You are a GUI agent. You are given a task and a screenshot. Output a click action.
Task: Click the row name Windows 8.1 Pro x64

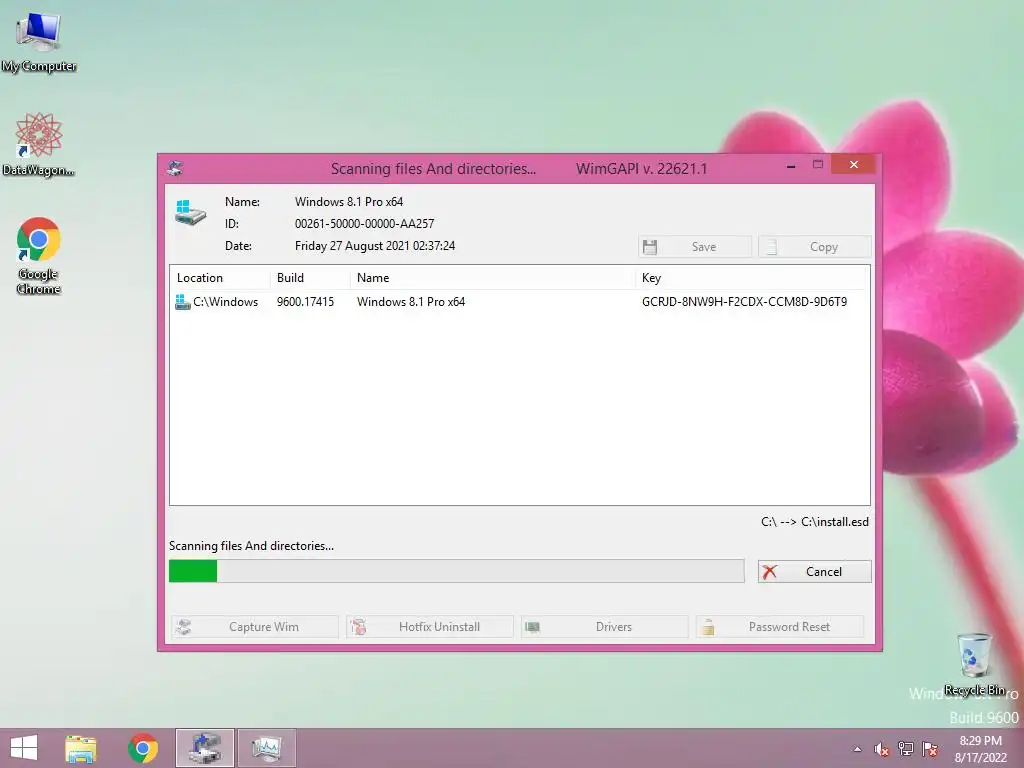tap(411, 302)
